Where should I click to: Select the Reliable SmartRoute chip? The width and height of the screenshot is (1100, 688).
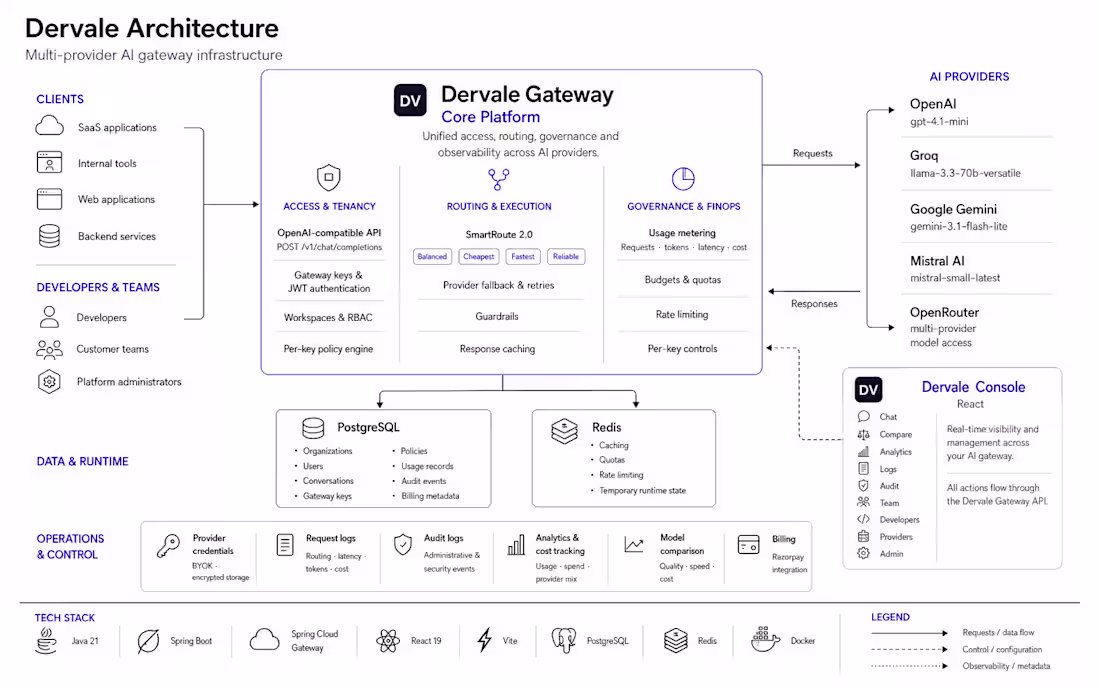click(x=566, y=257)
